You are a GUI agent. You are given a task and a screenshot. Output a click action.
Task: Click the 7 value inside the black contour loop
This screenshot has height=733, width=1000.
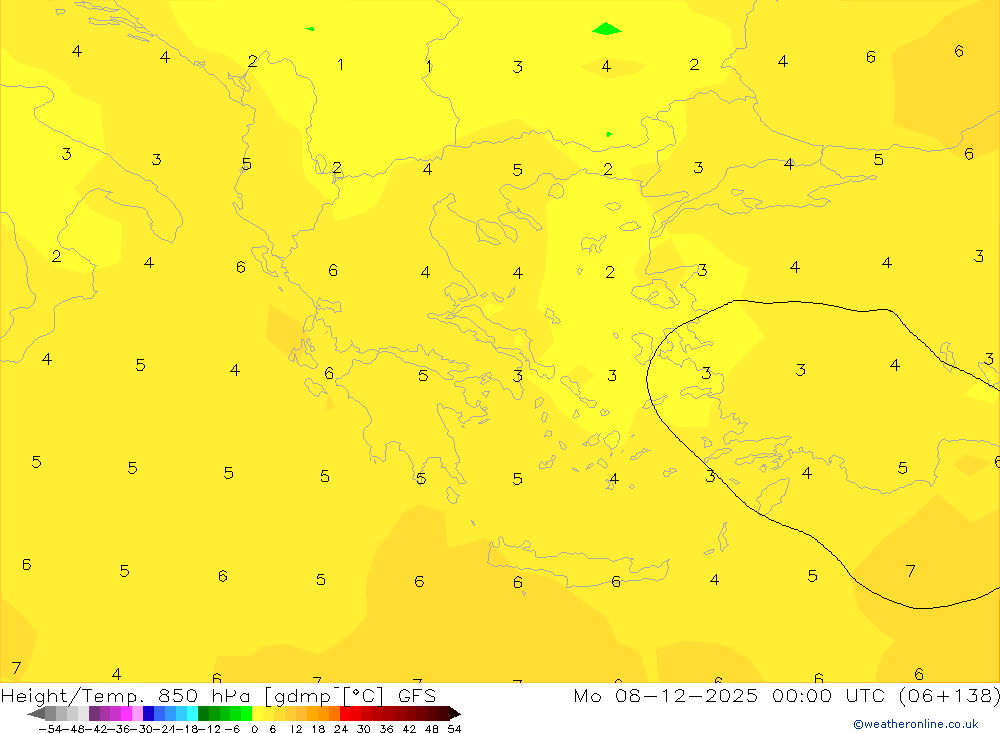point(910,570)
